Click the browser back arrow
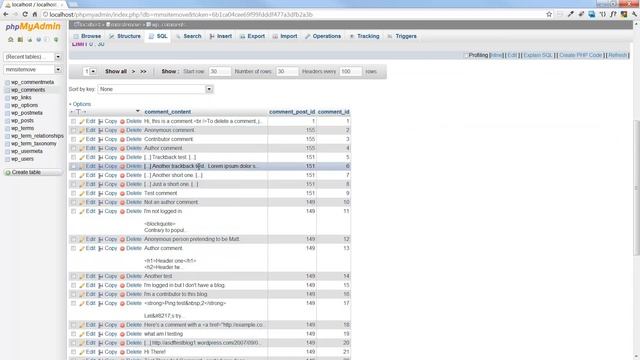The width and height of the screenshot is (640, 360). [6, 14]
